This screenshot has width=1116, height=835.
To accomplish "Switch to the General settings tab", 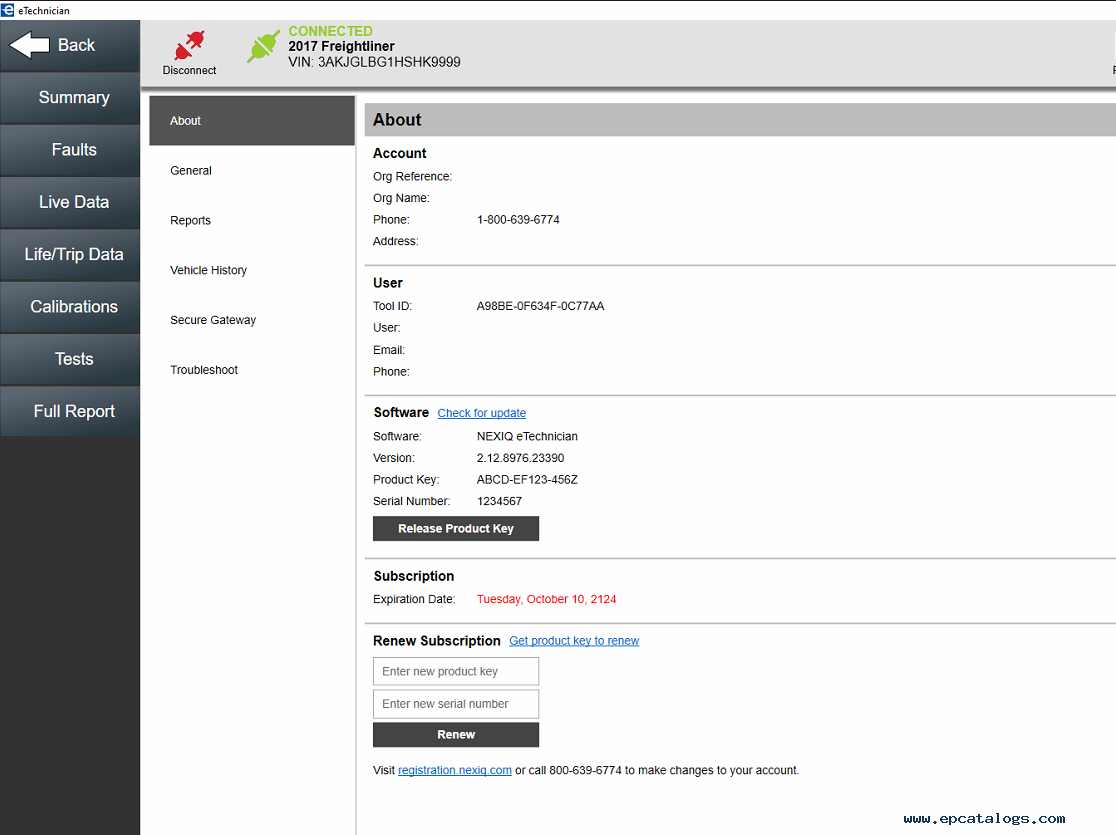I will (x=252, y=171).
